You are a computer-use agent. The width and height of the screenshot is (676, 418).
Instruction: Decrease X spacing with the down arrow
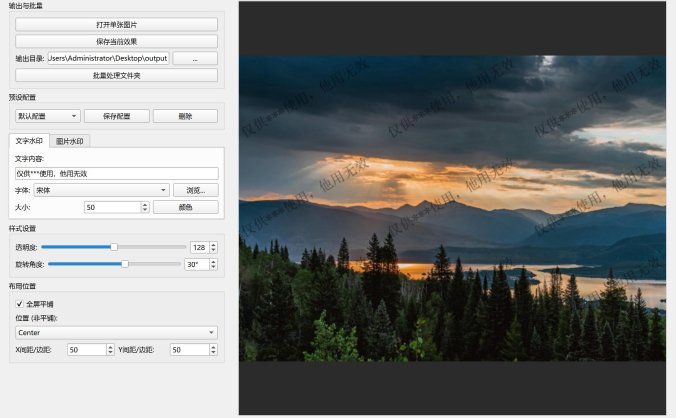(x=110, y=352)
